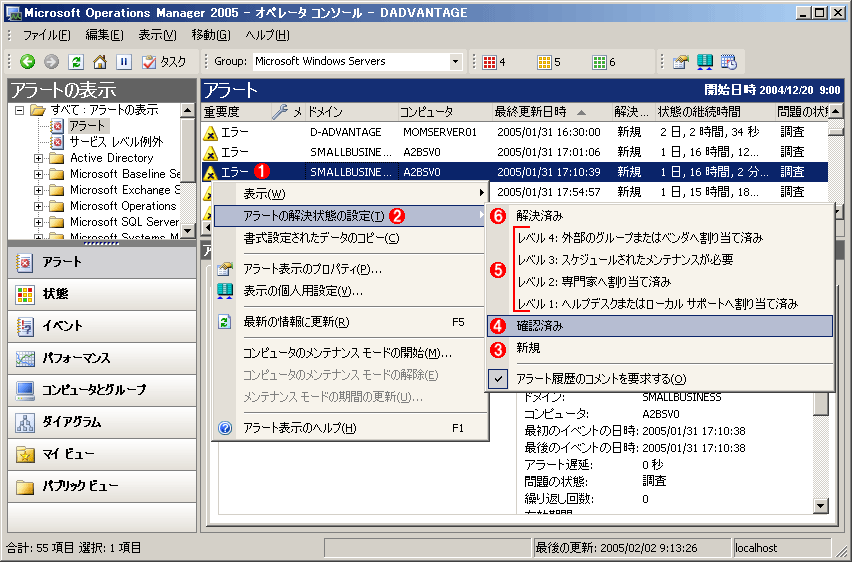The image size is (852, 562).
Task: Click the detail pane scrollbar down arrow
Action: tap(820, 506)
